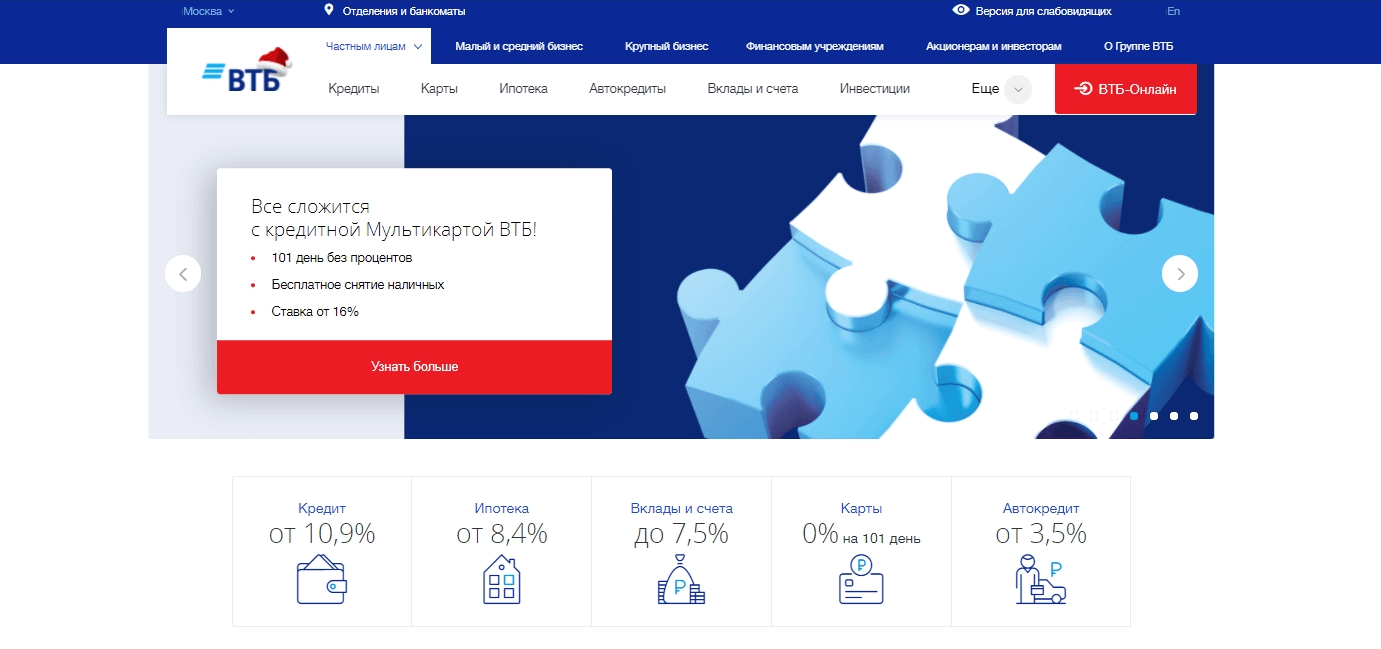Click the VTB logo with Santa hat
Screen dimensions: 1381x649
[x=246, y=72]
